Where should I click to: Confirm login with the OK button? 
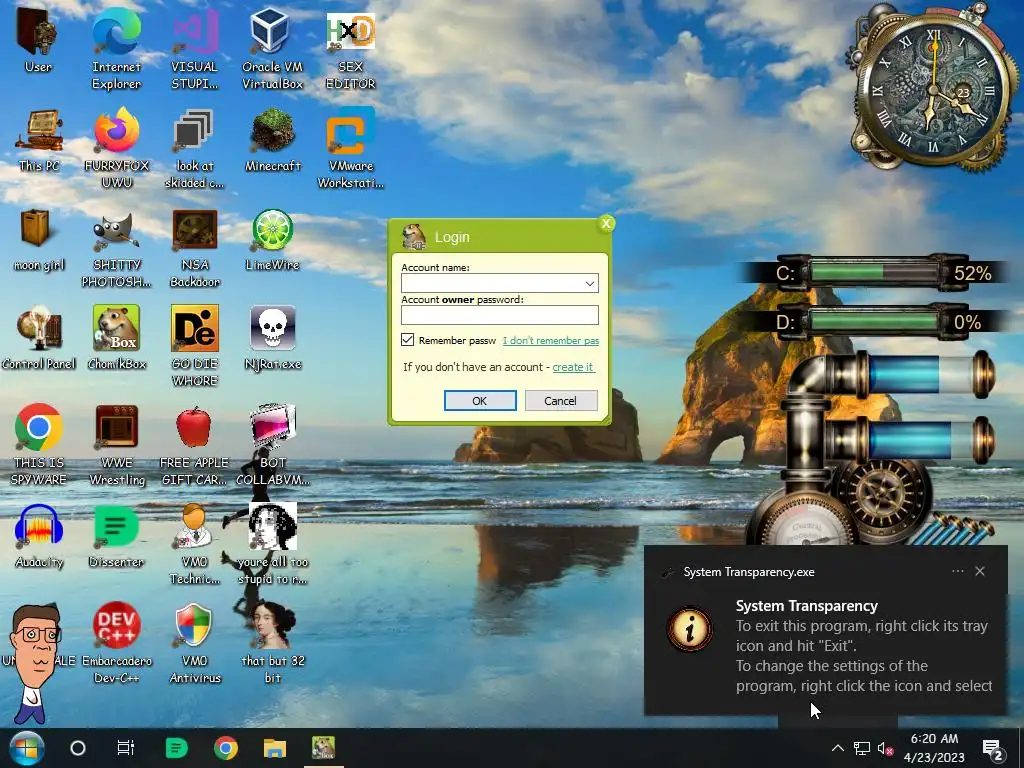tap(480, 400)
